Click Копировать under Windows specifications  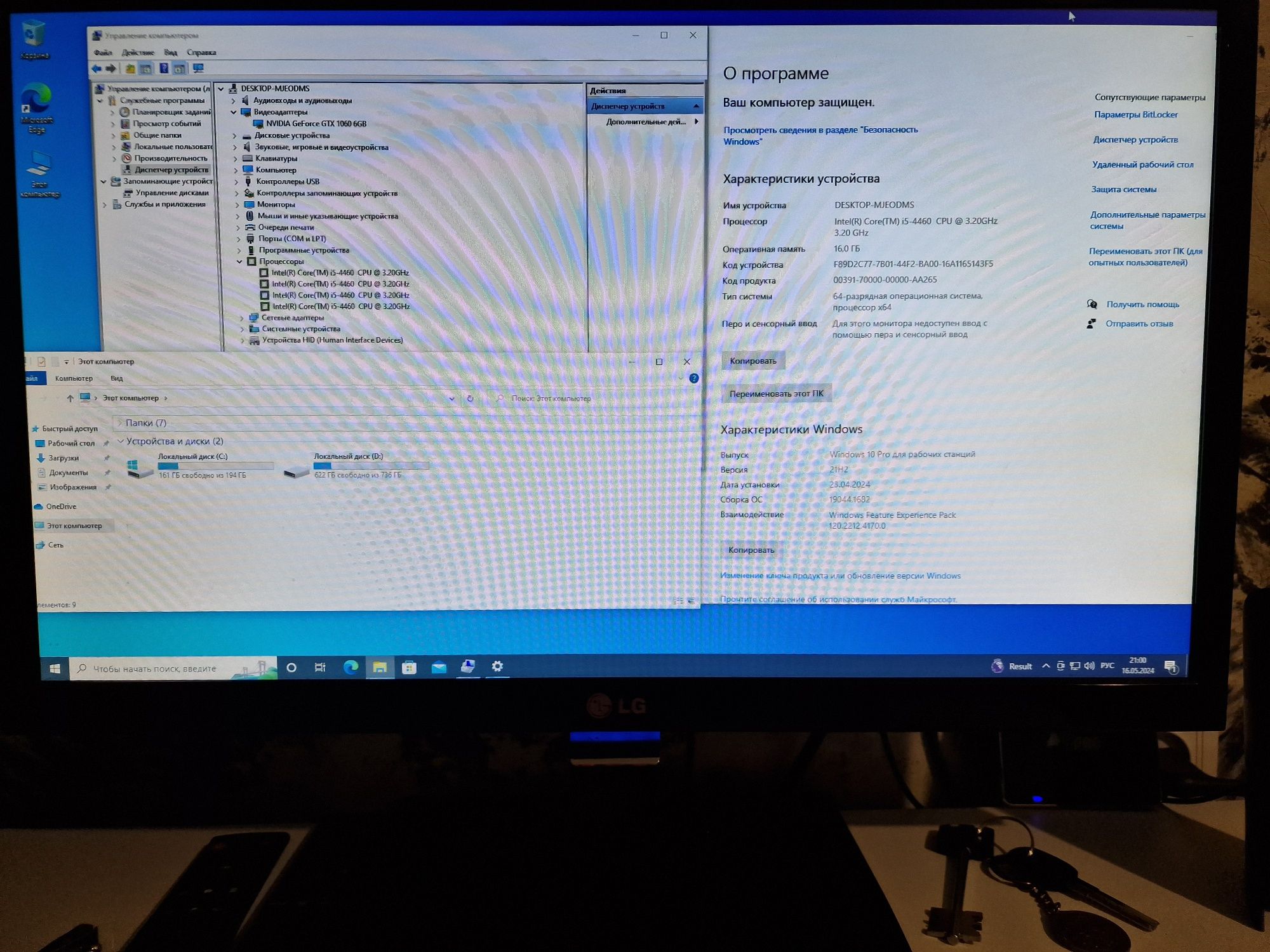coord(751,550)
